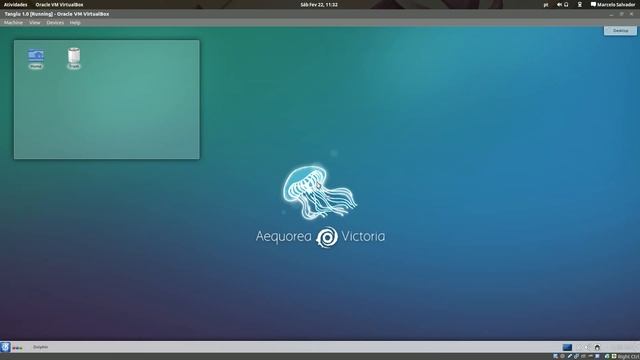640x360 pixels.
Task: Open the View menu in VirtualBox
Action: point(35,23)
